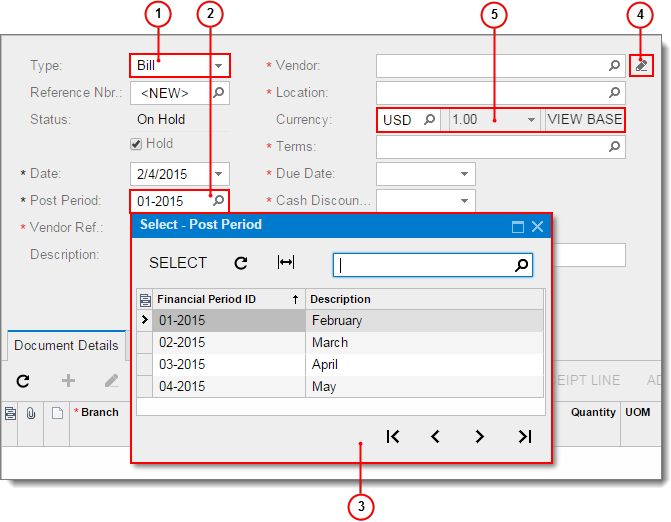Click the Description column header in the lookup
The image size is (671, 522).
[x=425, y=299]
